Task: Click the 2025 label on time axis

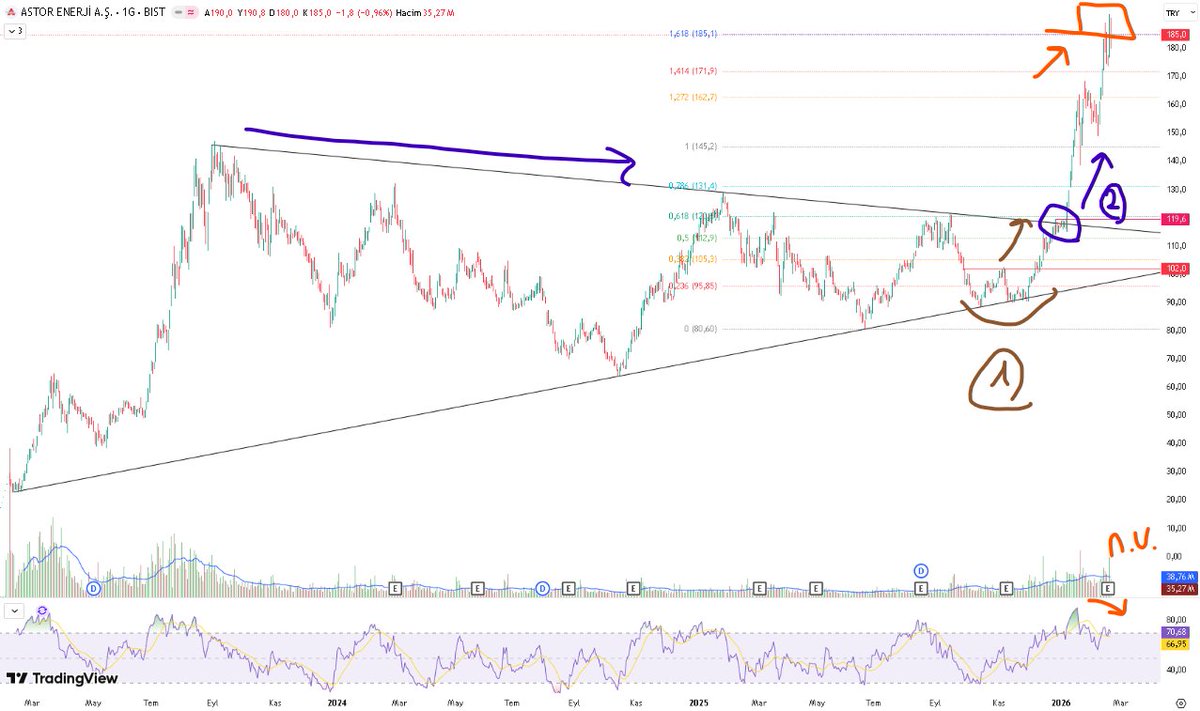Action: pos(698,703)
